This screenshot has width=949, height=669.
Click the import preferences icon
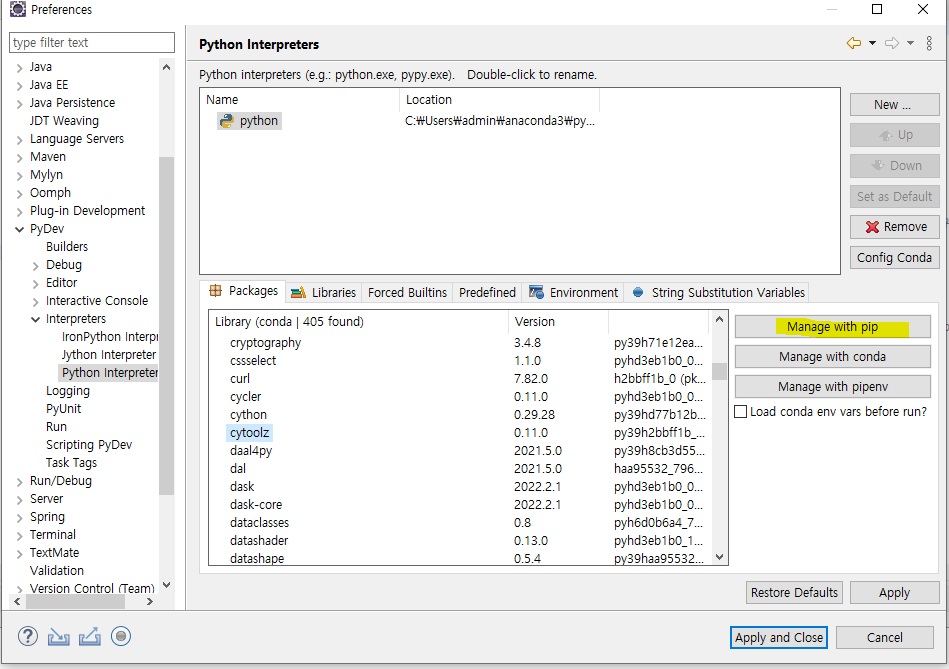coord(59,636)
